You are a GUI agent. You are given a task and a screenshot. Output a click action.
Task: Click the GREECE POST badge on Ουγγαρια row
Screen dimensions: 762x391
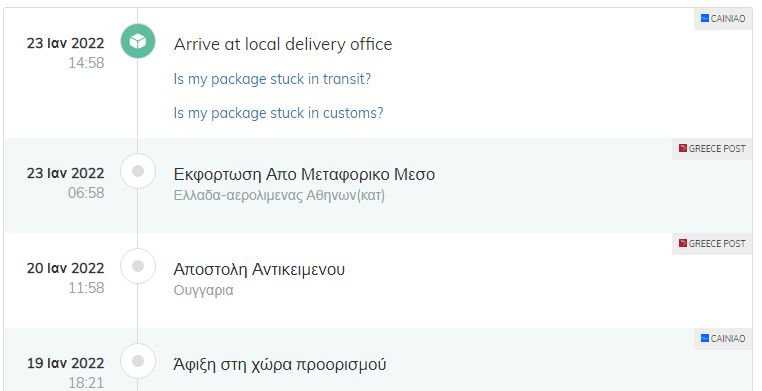[712, 243]
